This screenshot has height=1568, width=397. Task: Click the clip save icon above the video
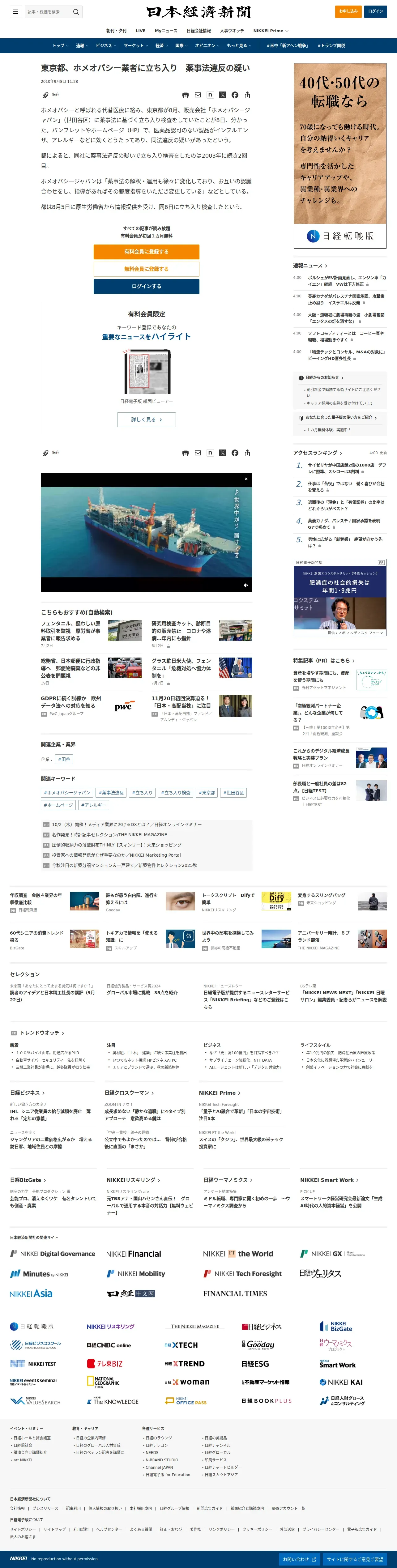tap(46, 453)
